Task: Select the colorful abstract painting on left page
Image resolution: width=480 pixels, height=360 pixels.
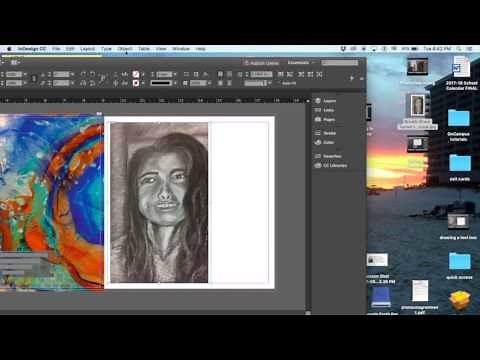Action: coord(52,201)
